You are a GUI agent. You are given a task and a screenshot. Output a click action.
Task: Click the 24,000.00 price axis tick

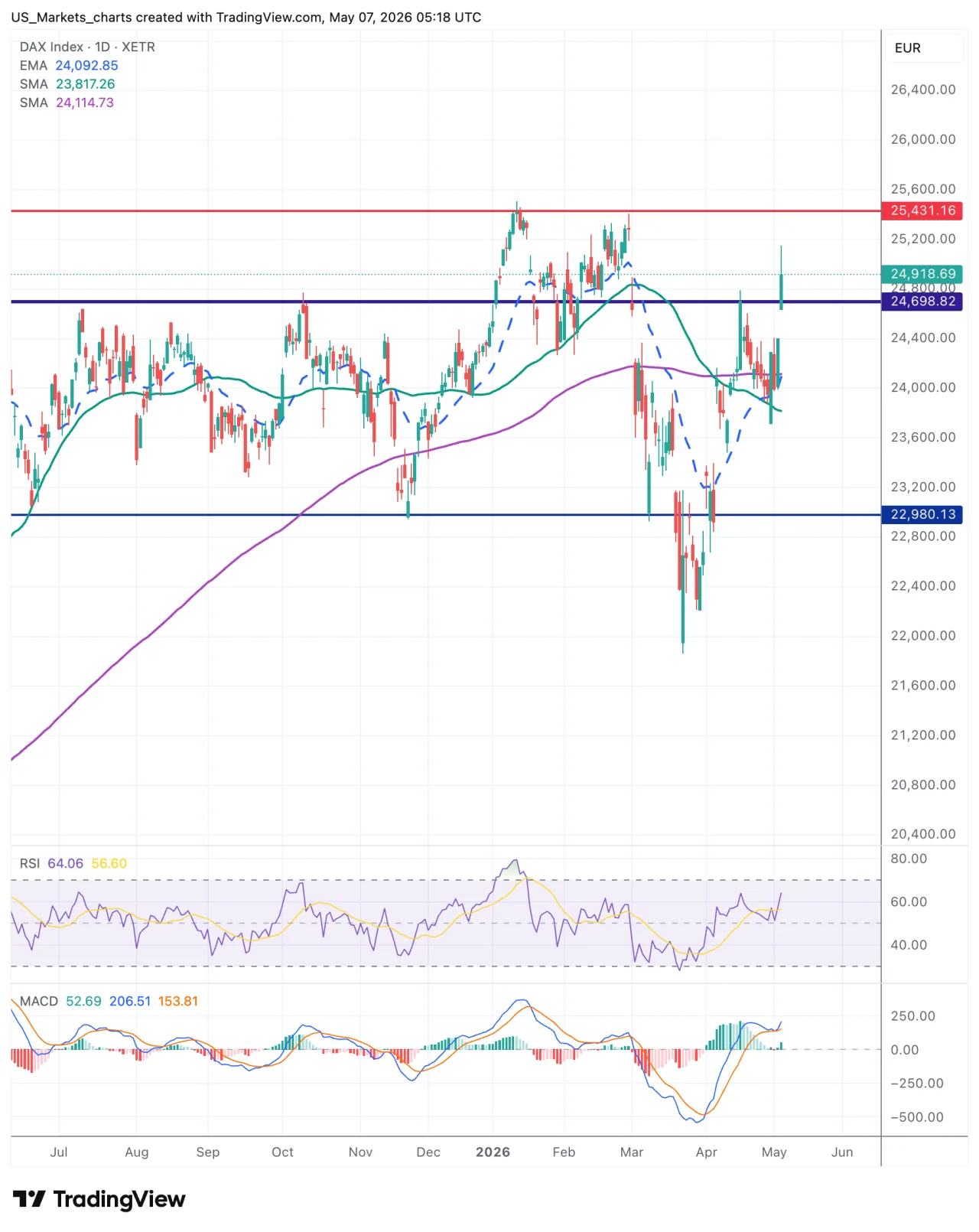pos(923,388)
